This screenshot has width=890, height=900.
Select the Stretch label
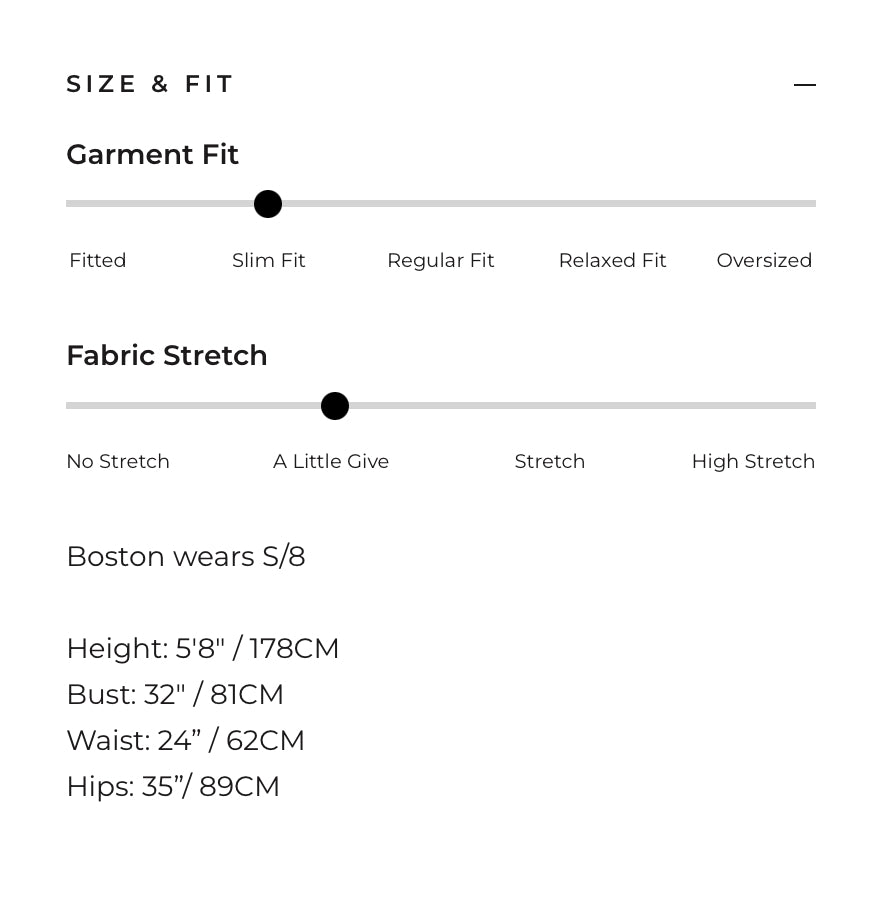[550, 461]
